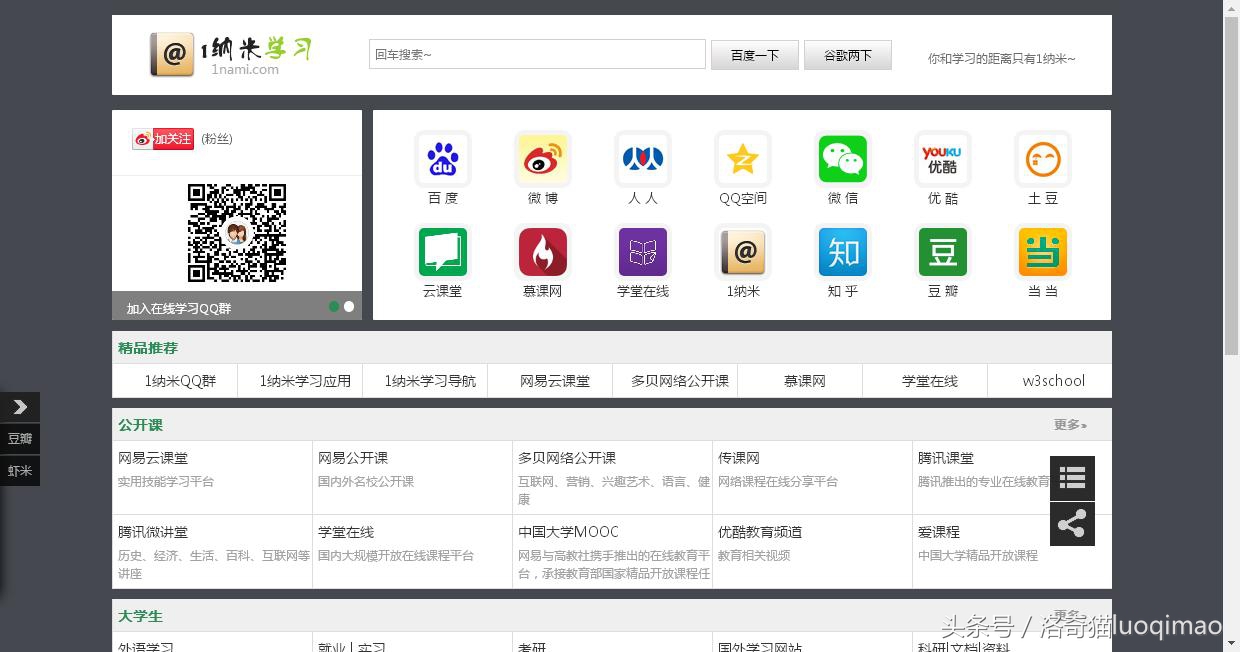Open the 1纳米学习导航 recommended link
The width and height of the screenshot is (1240, 652).
tap(430, 381)
